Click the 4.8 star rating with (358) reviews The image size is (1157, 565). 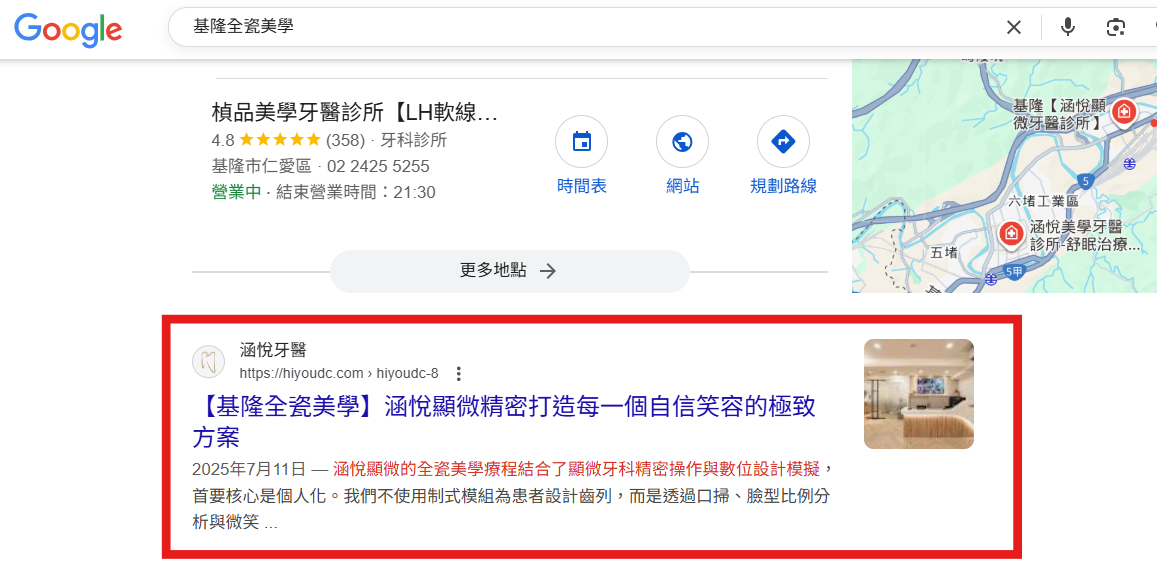[x=288, y=139]
